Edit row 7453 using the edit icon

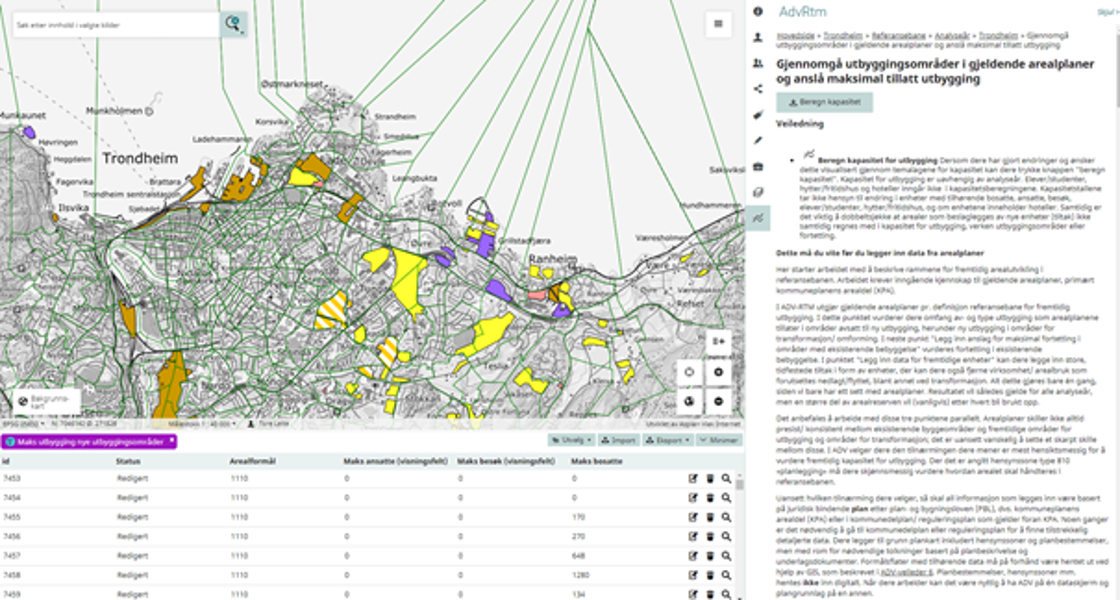point(692,479)
